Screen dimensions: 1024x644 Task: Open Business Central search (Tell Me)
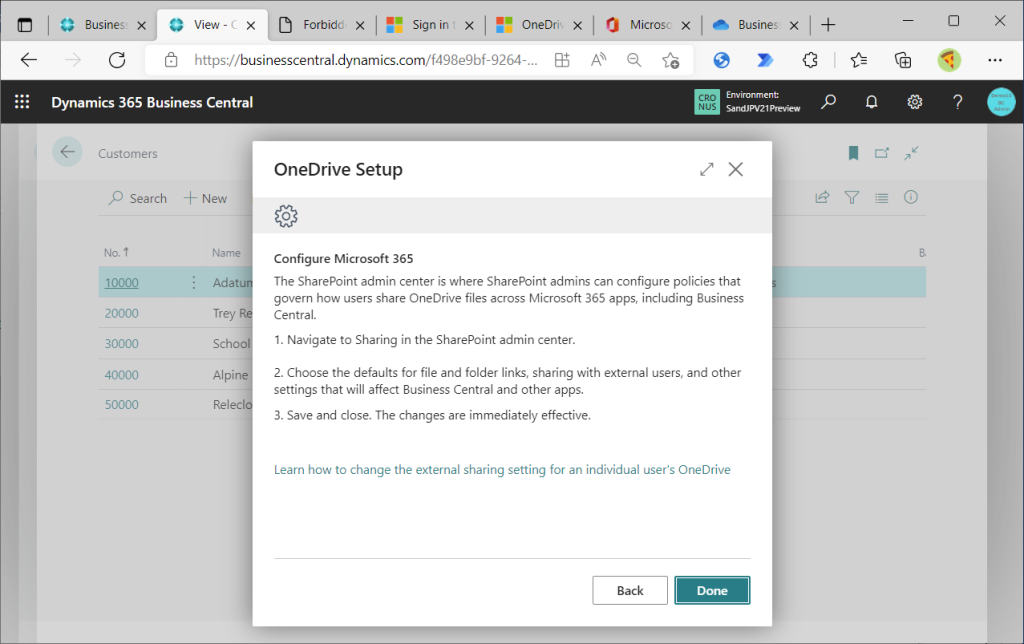(828, 102)
